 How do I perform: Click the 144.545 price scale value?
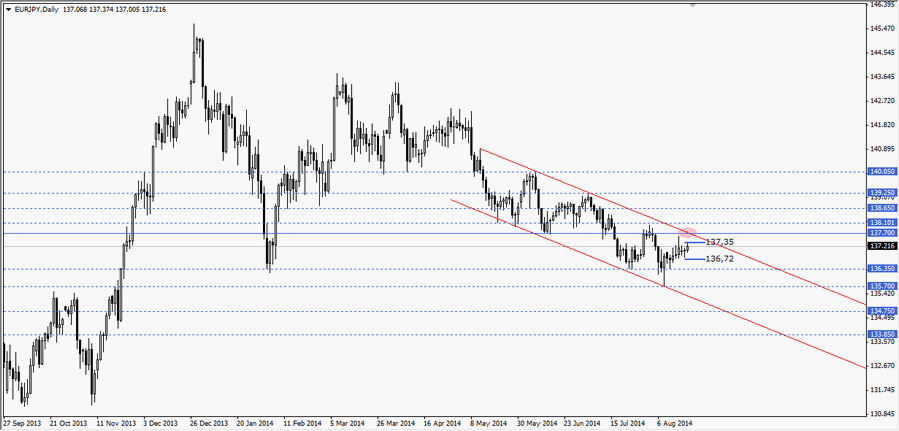coord(883,52)
